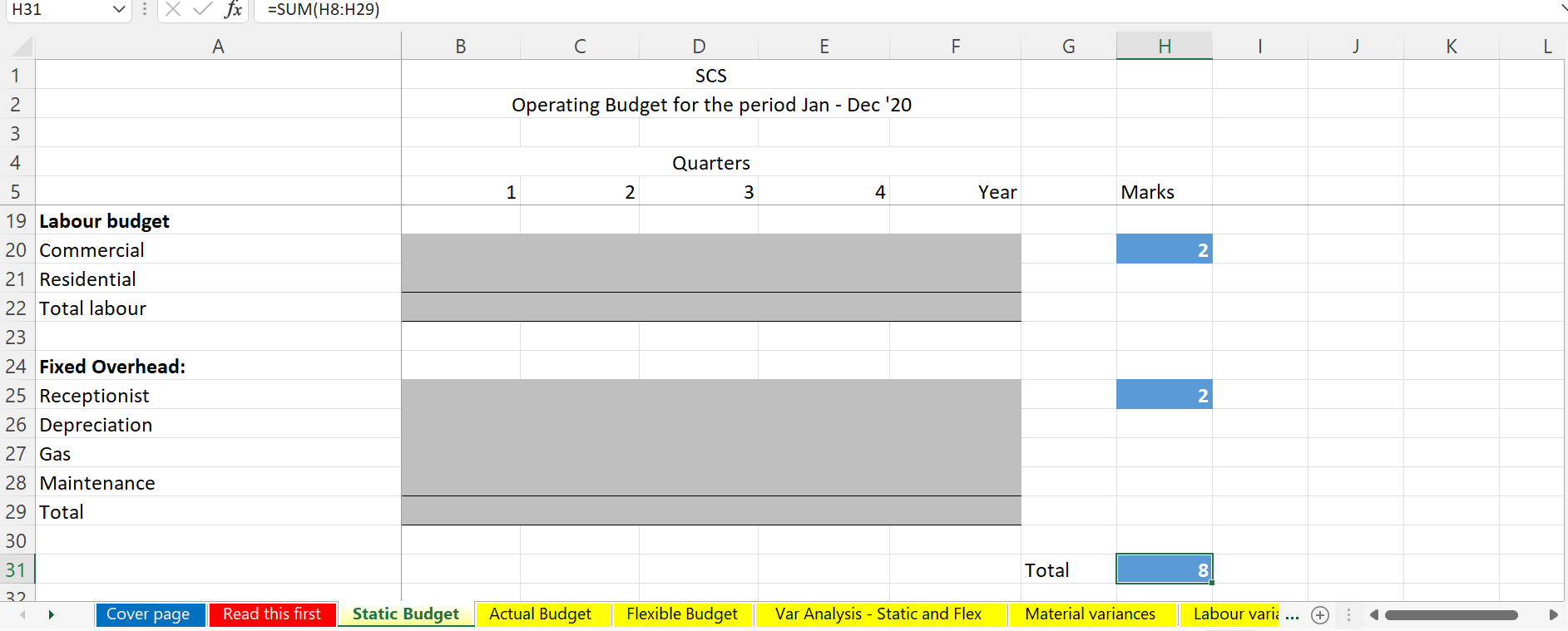Click the Cancel (X) button in the formula bar
1568x631 pixels.
(172, 11)
